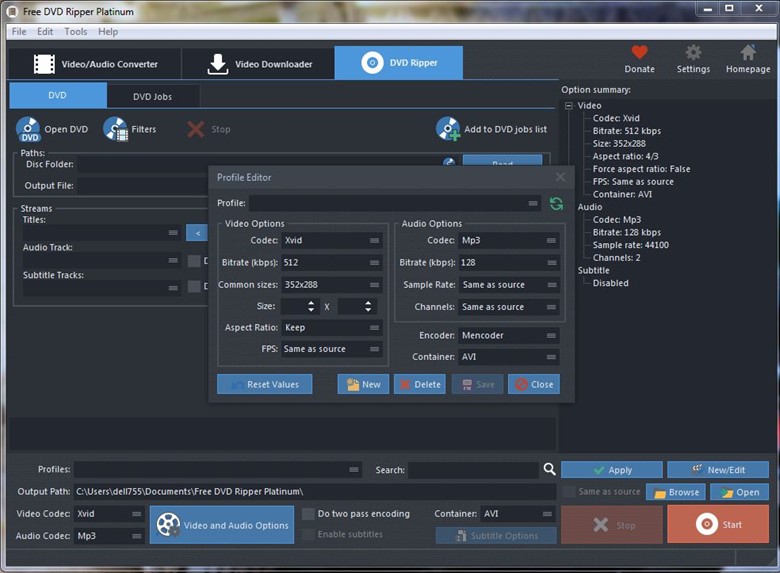Toggle Same as source output checkbox
Screen dimensions: 780x573
569,491
